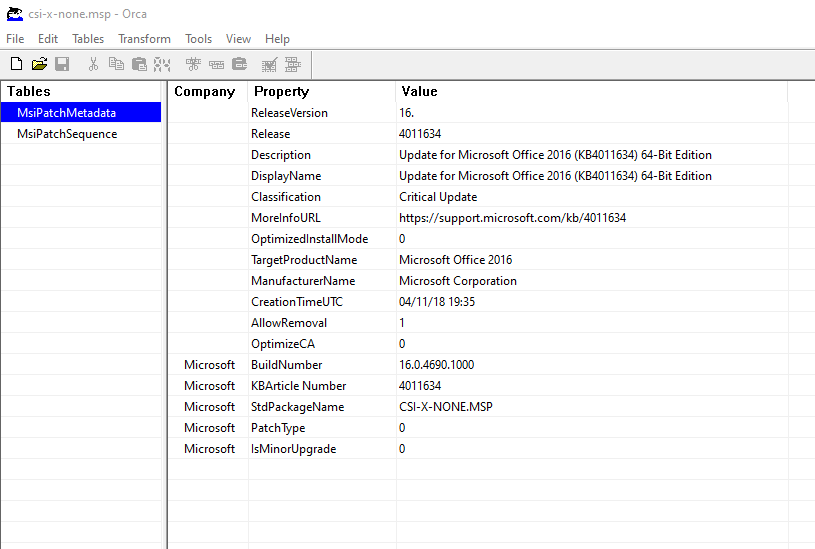Sort by the Company column header
This screenshot has height=549, width=815.
208,92
